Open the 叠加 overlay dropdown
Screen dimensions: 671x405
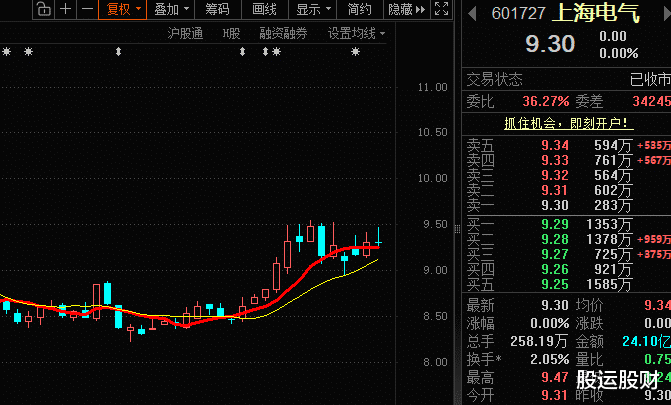pyautogui.click(x=171, y=9)
